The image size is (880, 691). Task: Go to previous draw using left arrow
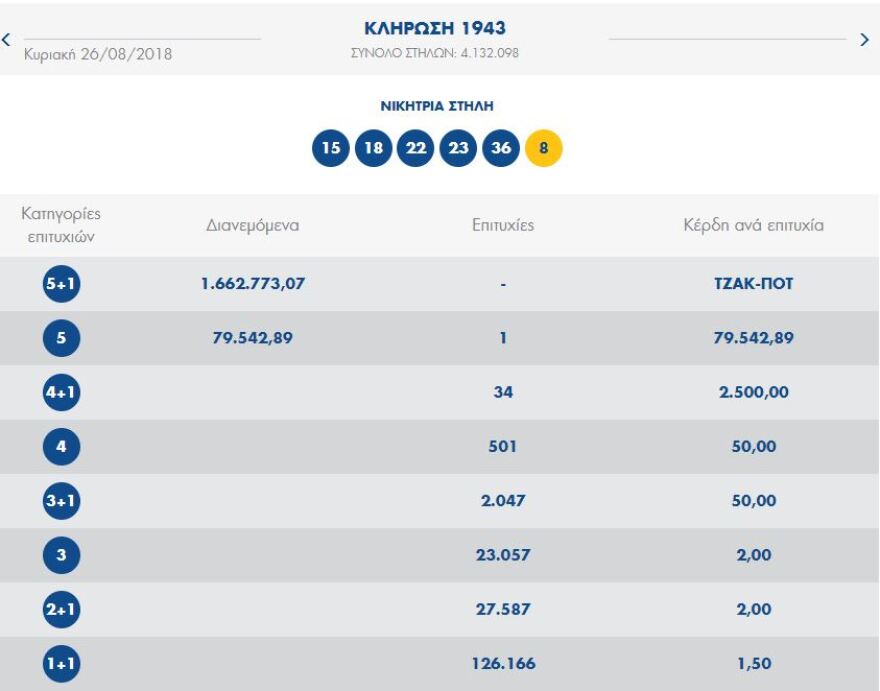pyautogui.click(x=7, y=40)
